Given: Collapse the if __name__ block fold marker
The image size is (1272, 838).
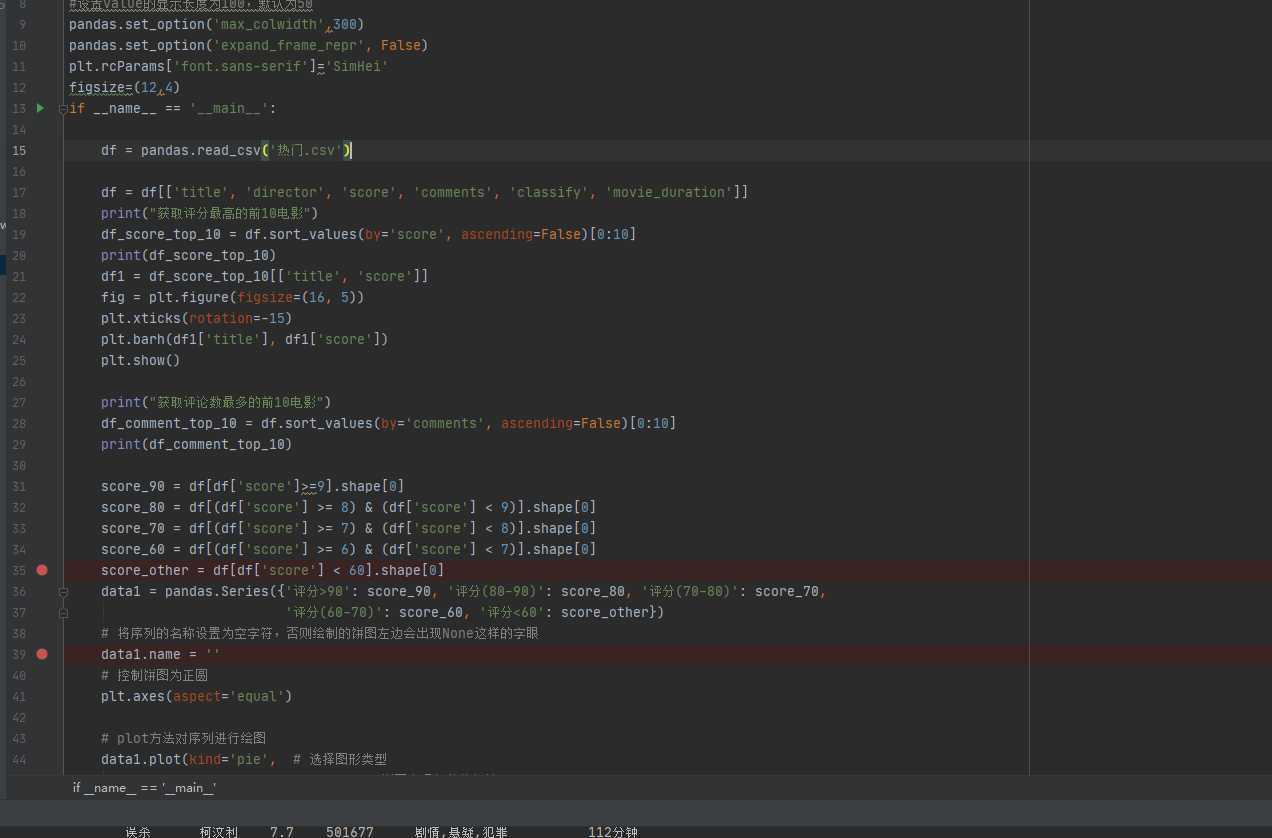Looking at the screenshot, I should click(63, 108).
